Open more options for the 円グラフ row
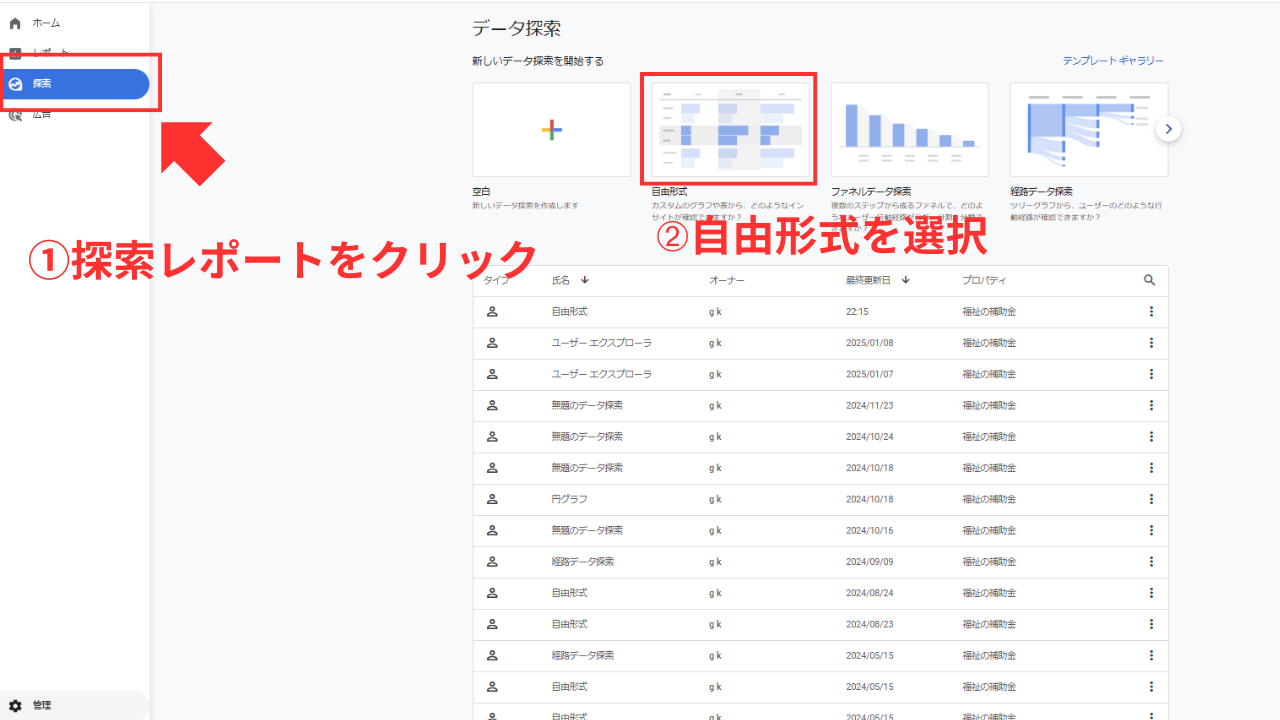 point(1151,499)
